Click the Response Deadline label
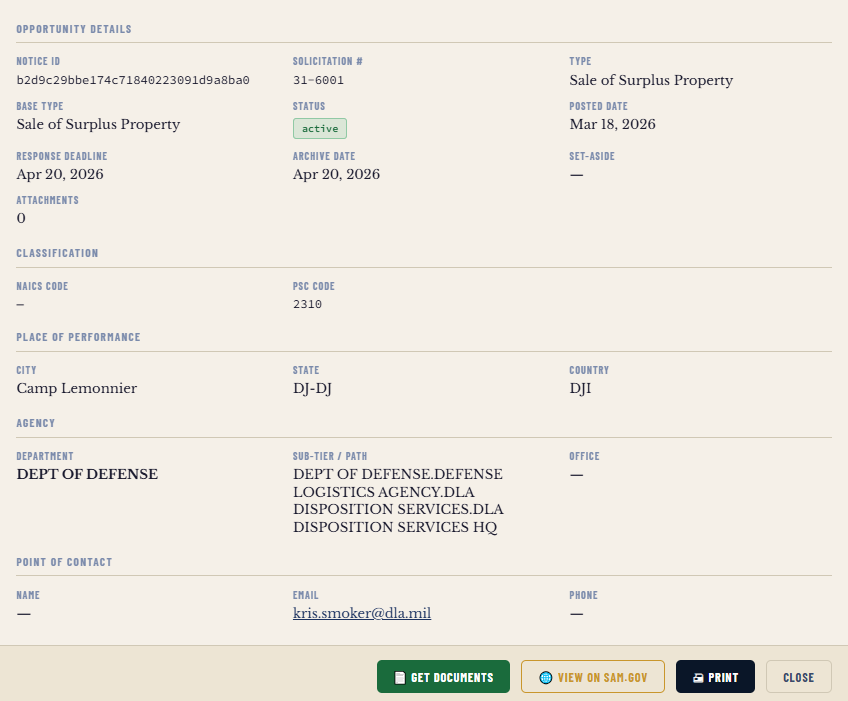This screenshot has height=701, width=848. click(x=62, y=156)
